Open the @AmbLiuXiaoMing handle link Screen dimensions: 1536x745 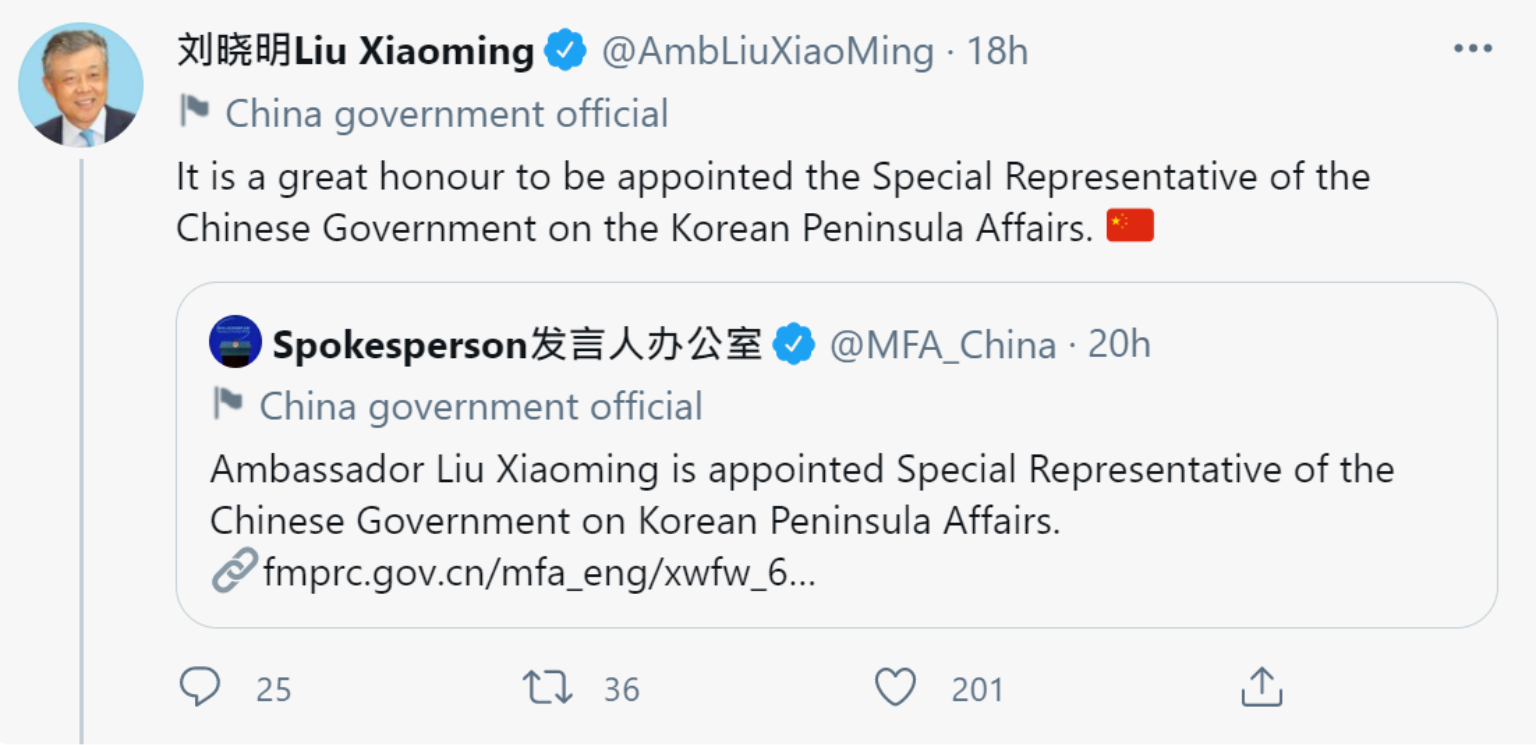pyautogui.click(x=768, y=51)
